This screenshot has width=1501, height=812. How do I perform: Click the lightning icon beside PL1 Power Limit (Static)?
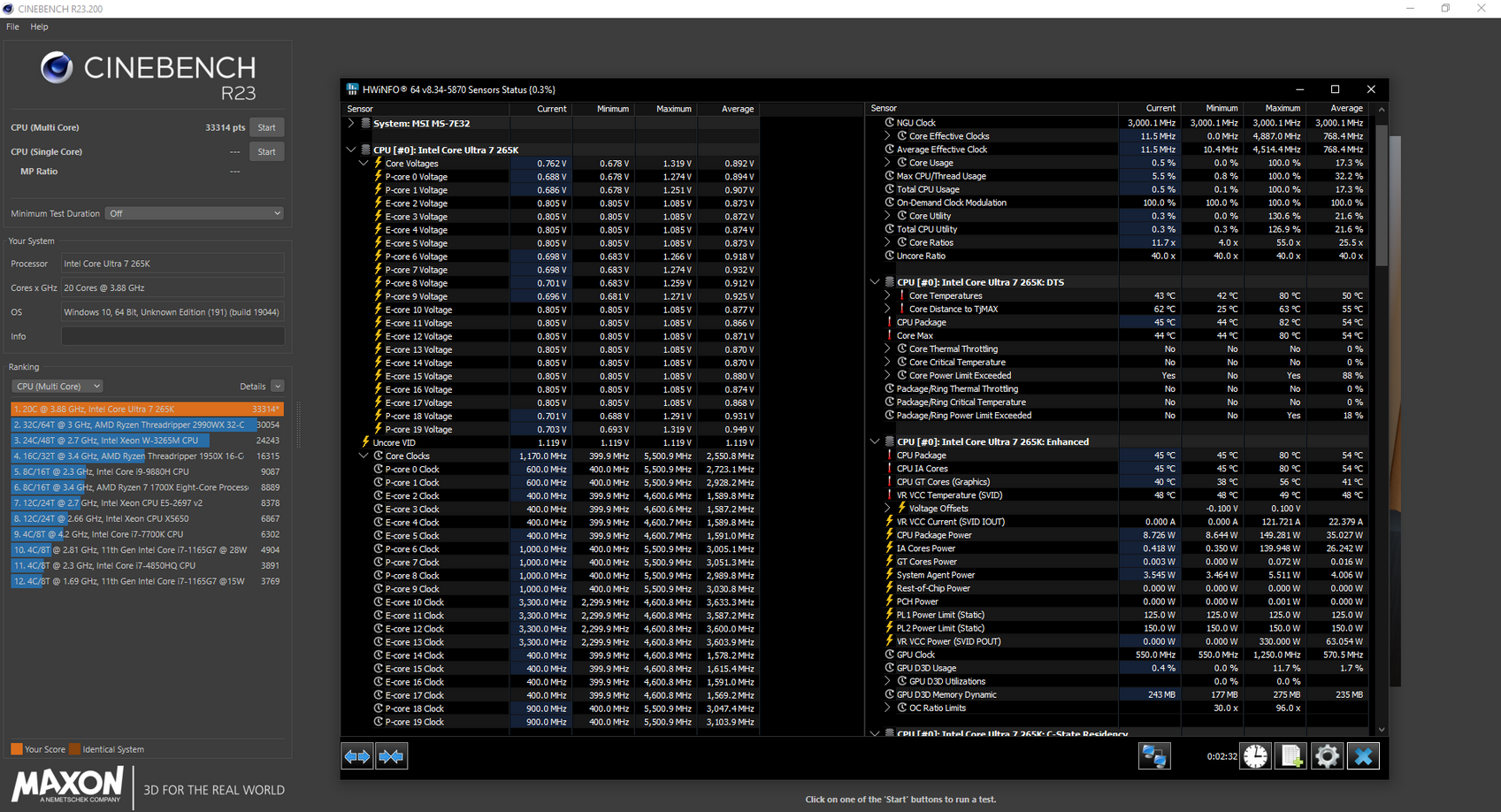coord(889,615)
